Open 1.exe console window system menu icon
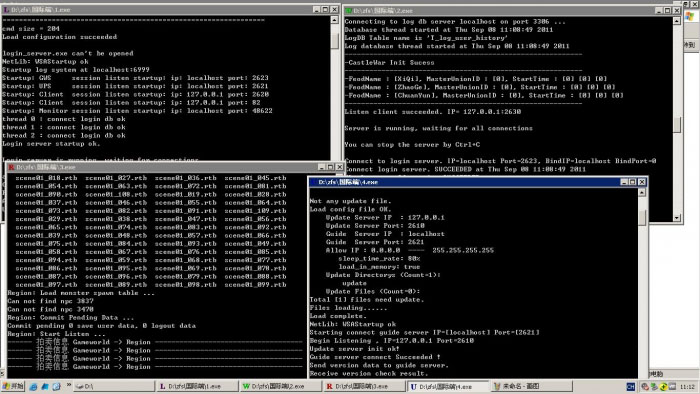 click(x=6, y=9)
